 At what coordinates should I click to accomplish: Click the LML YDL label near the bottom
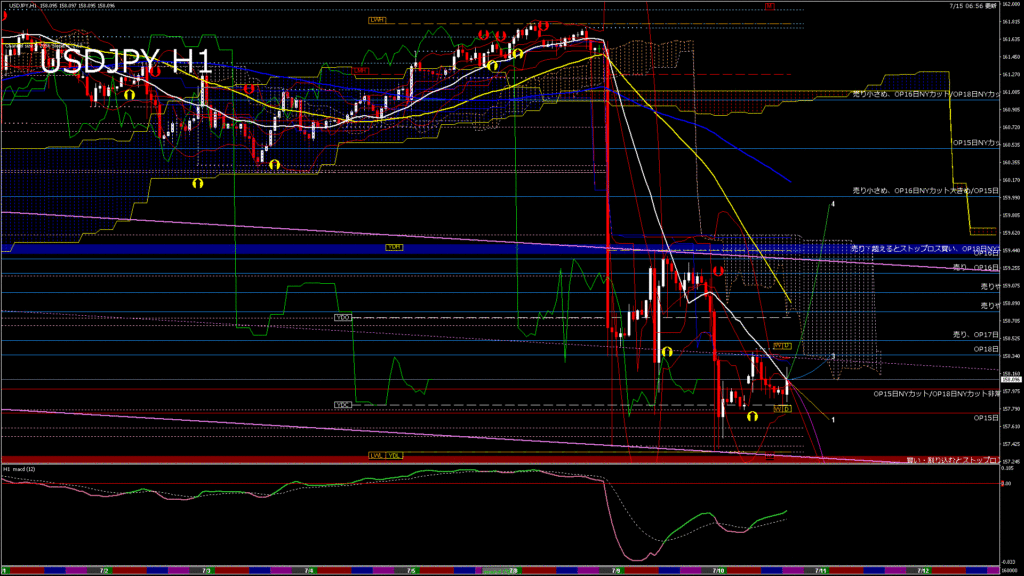(x=385, y=455)
